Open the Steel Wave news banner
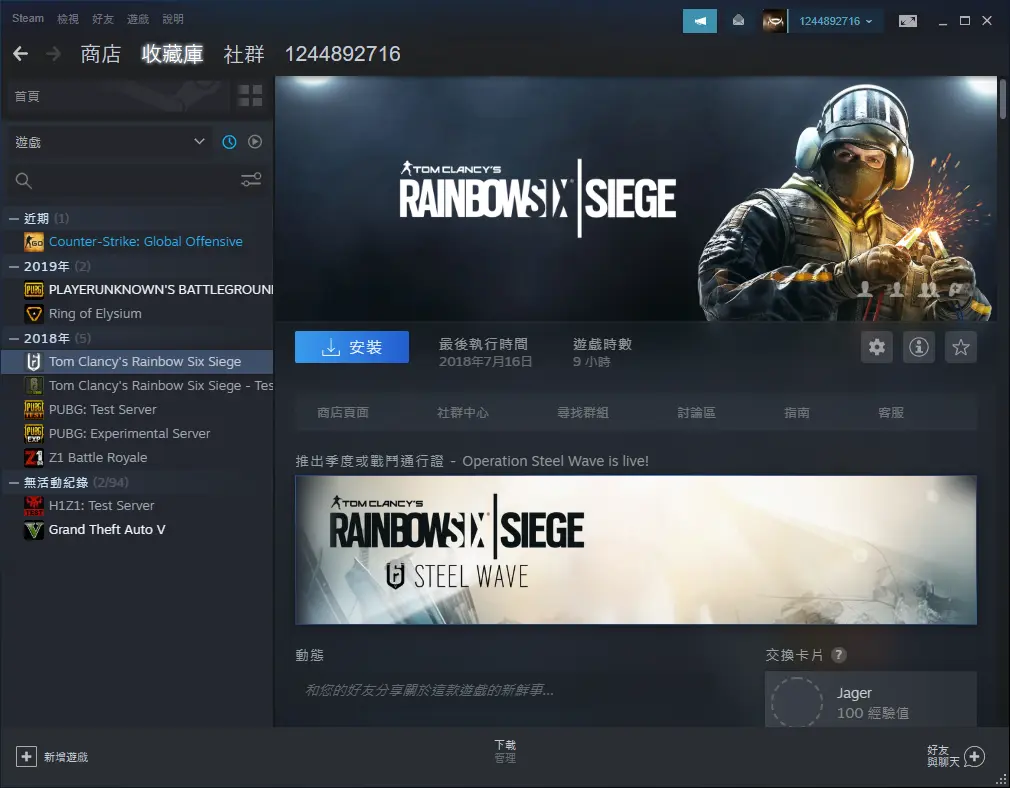This screenshot has width=1010, height=788. (x=636, y=550)
